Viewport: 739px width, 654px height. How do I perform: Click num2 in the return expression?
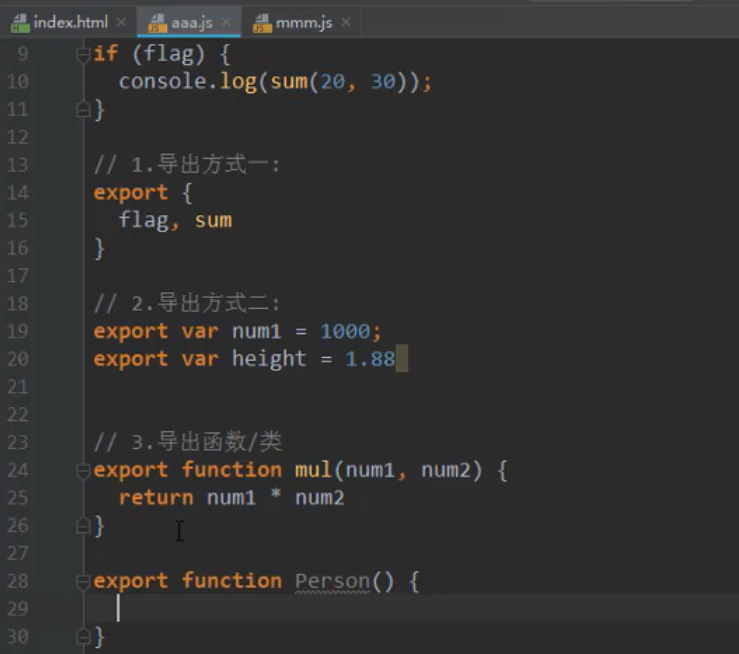(x=320, y=498)
